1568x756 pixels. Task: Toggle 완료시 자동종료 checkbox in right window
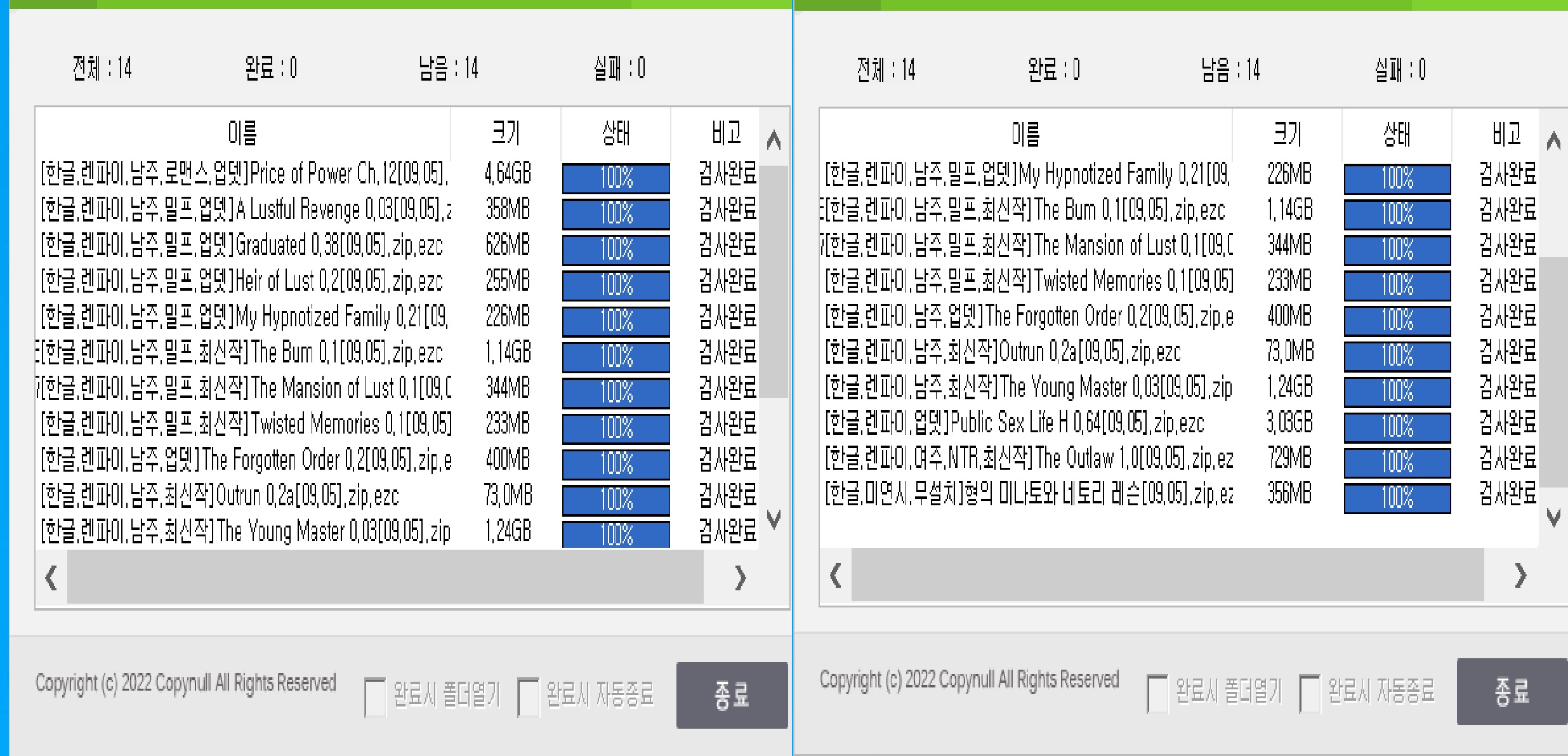click(1310, 693)
